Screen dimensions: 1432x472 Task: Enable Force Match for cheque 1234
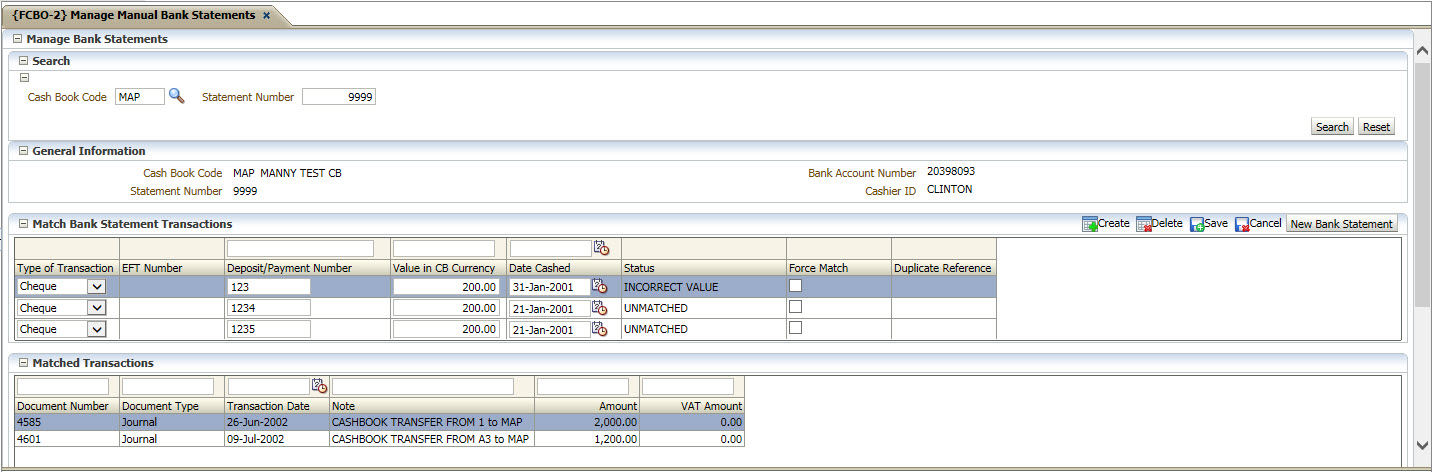click(796, 307)
